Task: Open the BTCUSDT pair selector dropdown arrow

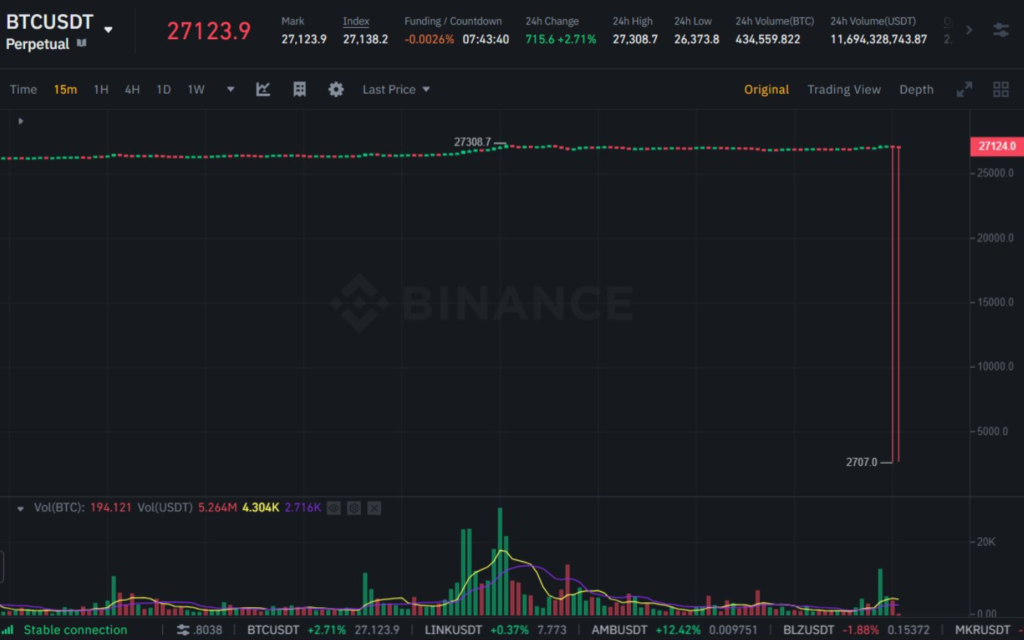Action: point(108,29)
